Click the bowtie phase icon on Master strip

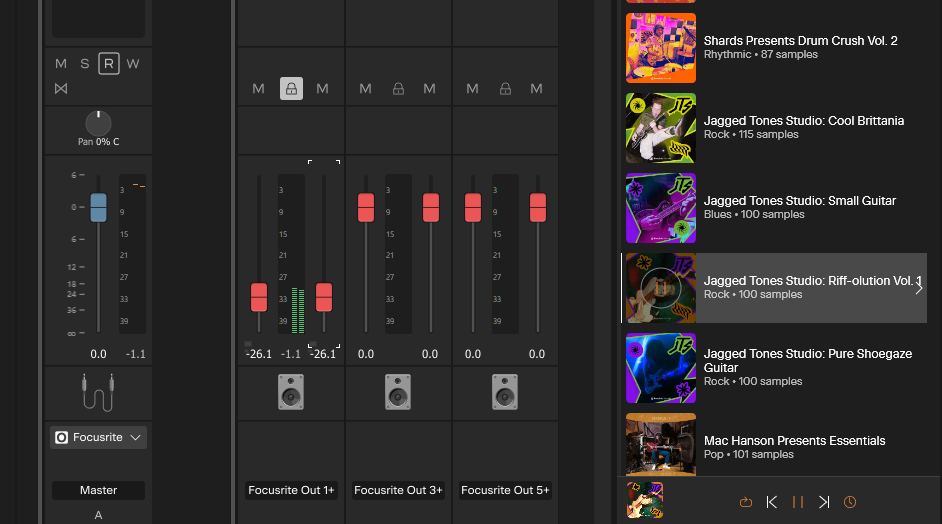(x=61, y=89)
